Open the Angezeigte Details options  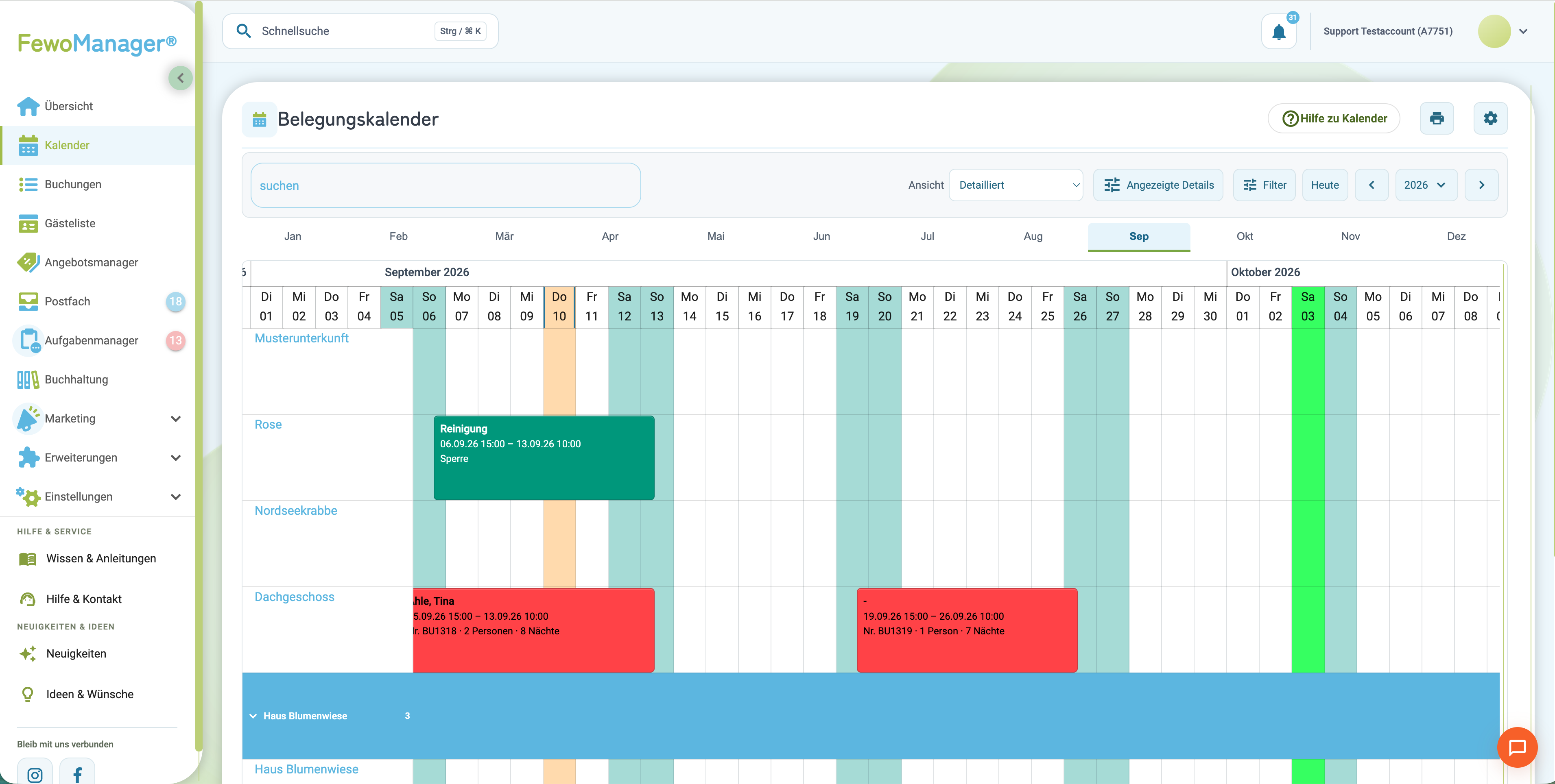coord(1158,185)
